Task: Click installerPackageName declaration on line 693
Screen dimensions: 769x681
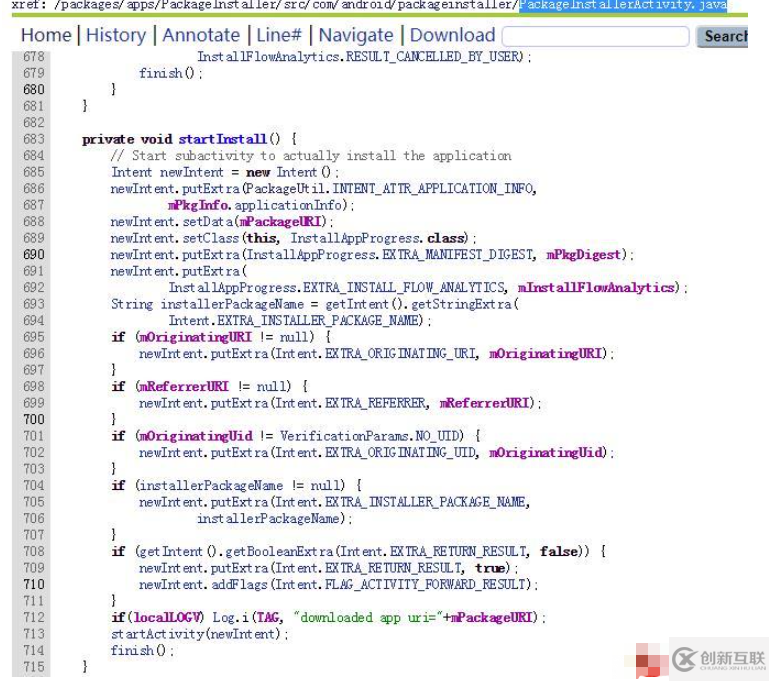Action: click(232, 304)
